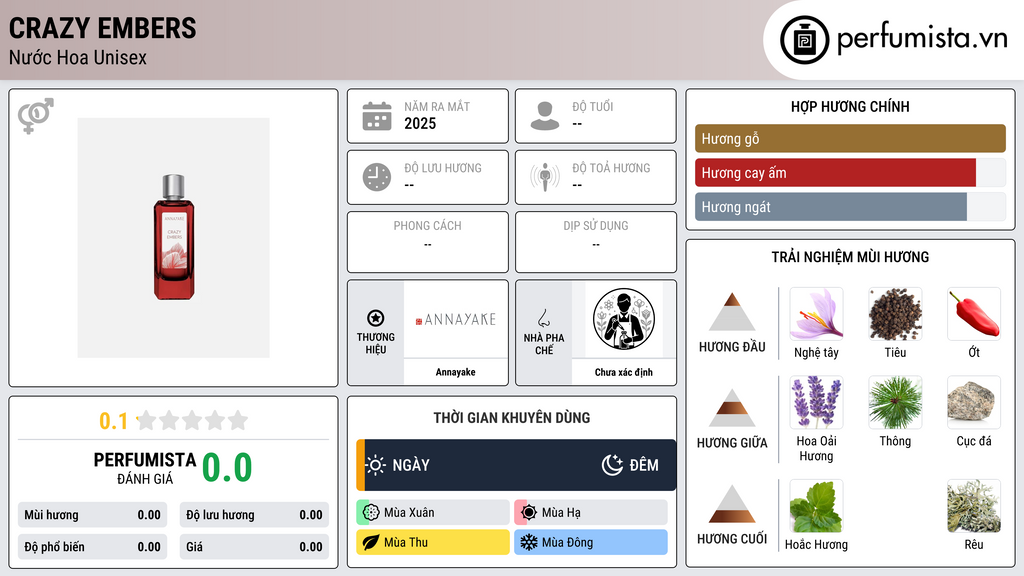Click the green 0.0 Perfumista score
Image resolution: width=1024 pixels, height=576 pixels.
tap(227, 468)
